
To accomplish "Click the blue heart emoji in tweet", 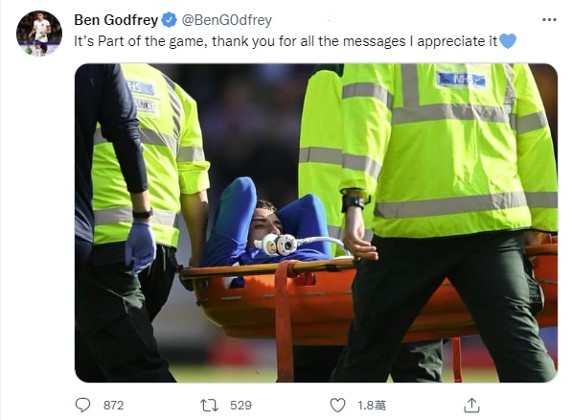I will (507, 41).
